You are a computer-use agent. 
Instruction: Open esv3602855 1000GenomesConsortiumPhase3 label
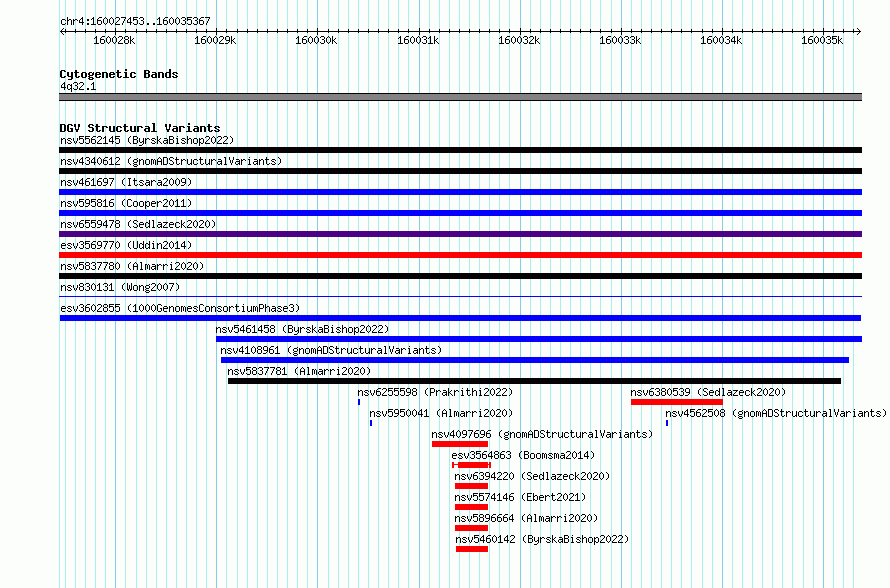click(x=180, y=308)
